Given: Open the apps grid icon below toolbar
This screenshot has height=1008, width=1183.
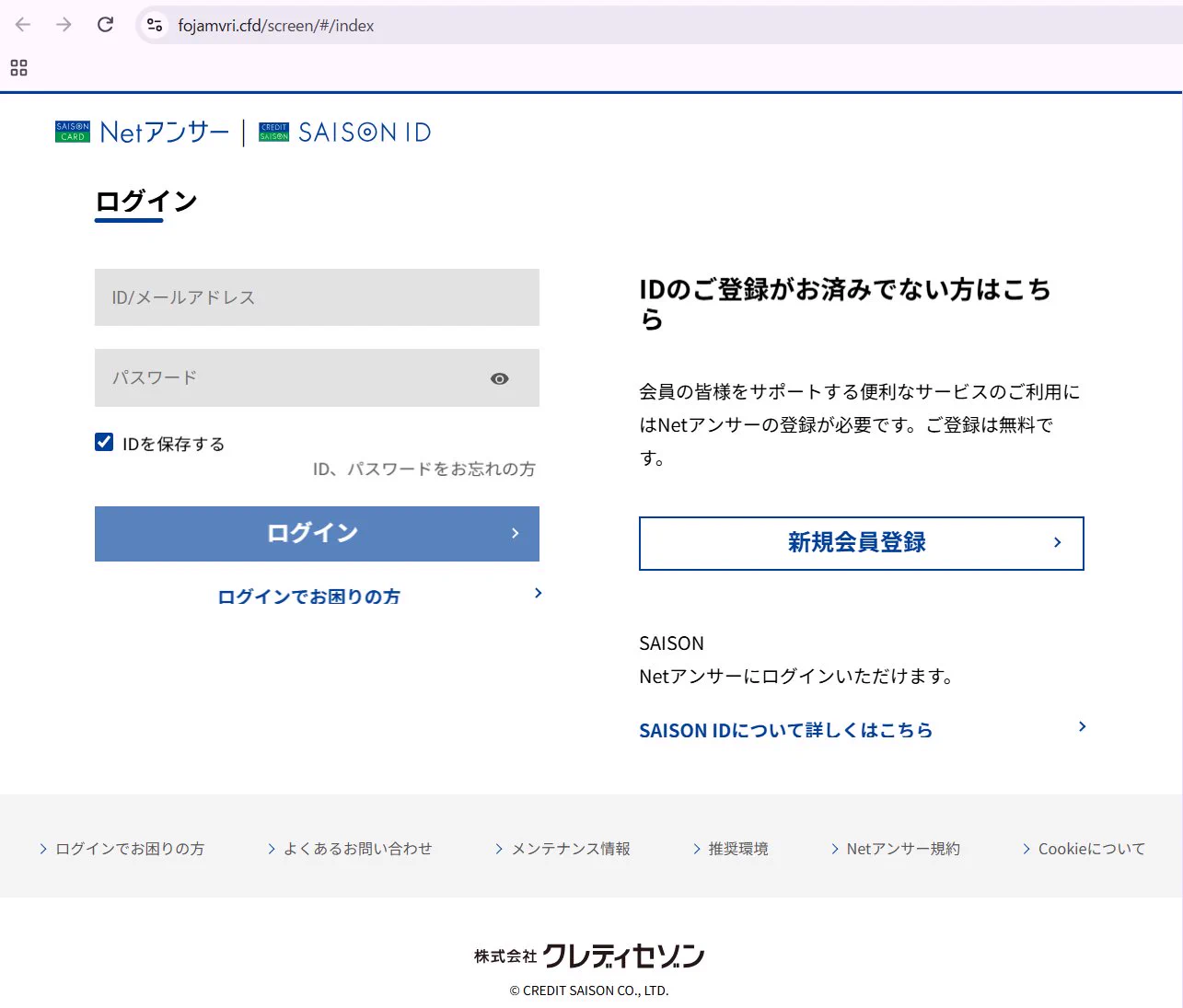Looking at the screenshot, I should pos(18,67).
